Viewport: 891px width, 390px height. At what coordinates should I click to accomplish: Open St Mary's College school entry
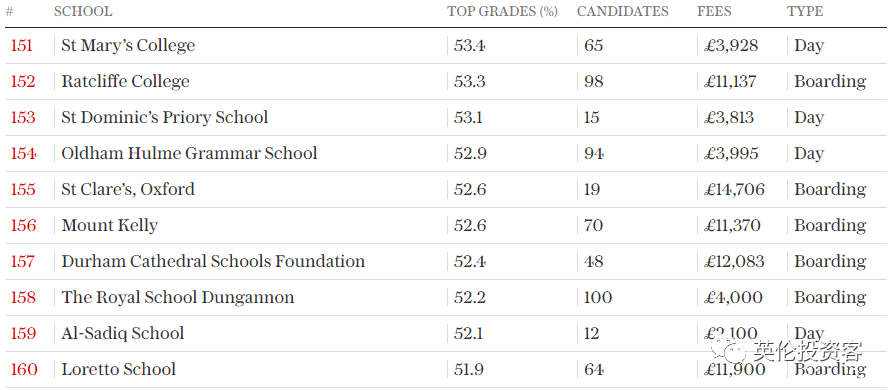(x=128, y=45)
